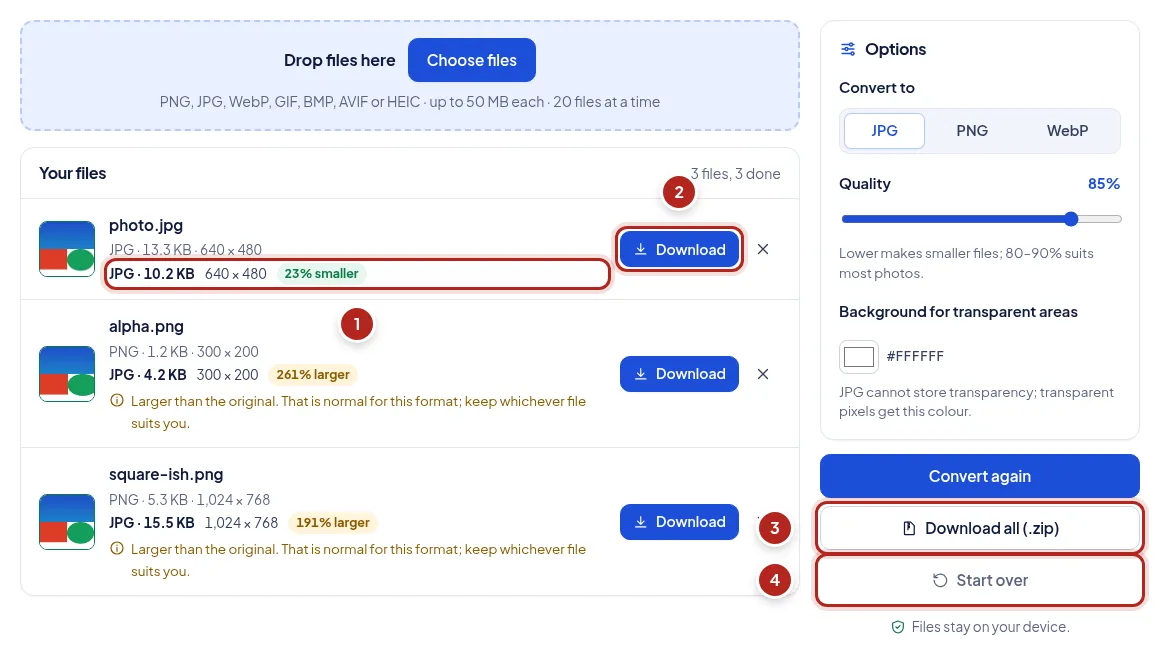Click the 'Your files' heading
Viewport: 1160px width, 657px height.
[72, 173]
